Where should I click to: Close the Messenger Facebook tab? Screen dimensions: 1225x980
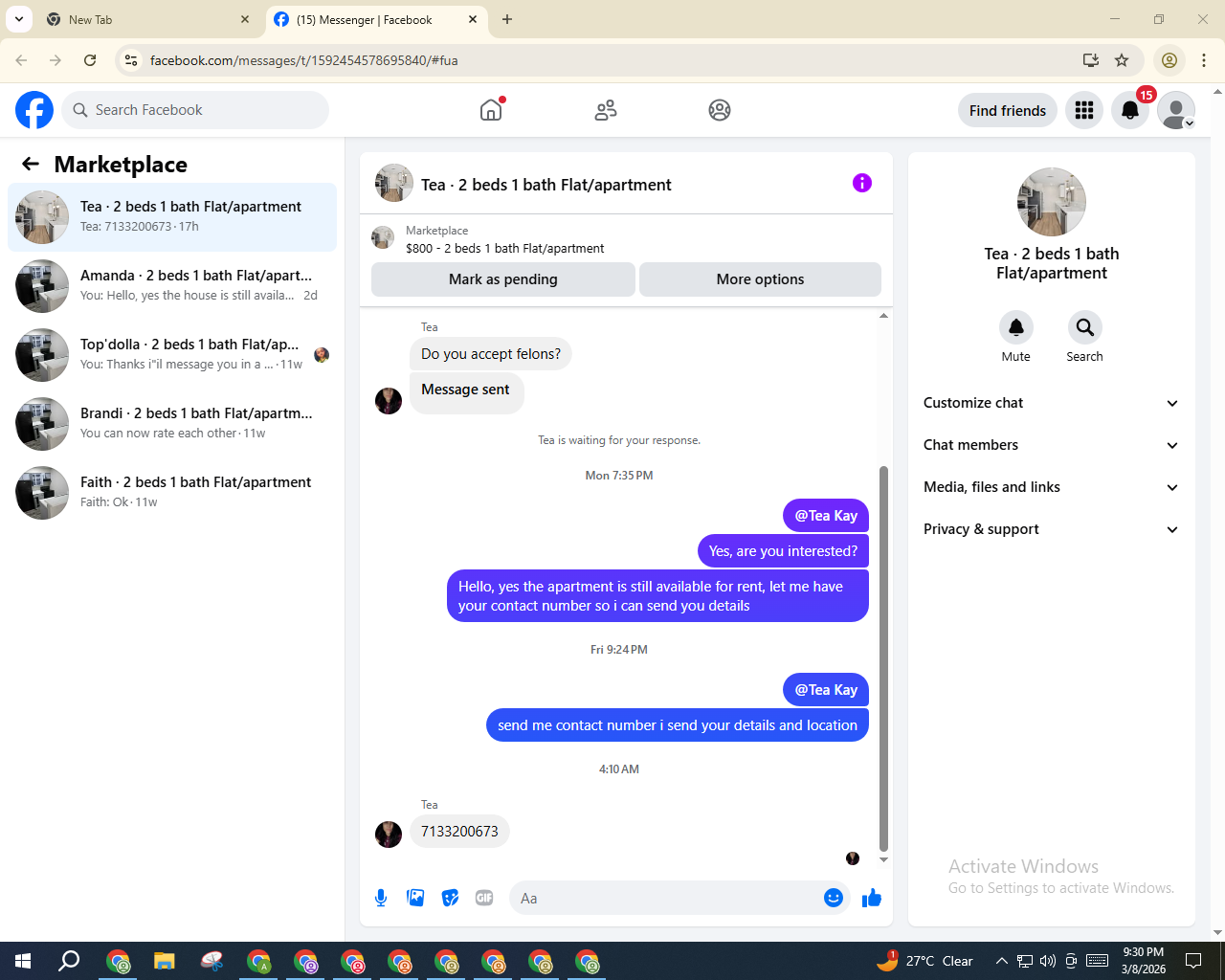[473, 19]
